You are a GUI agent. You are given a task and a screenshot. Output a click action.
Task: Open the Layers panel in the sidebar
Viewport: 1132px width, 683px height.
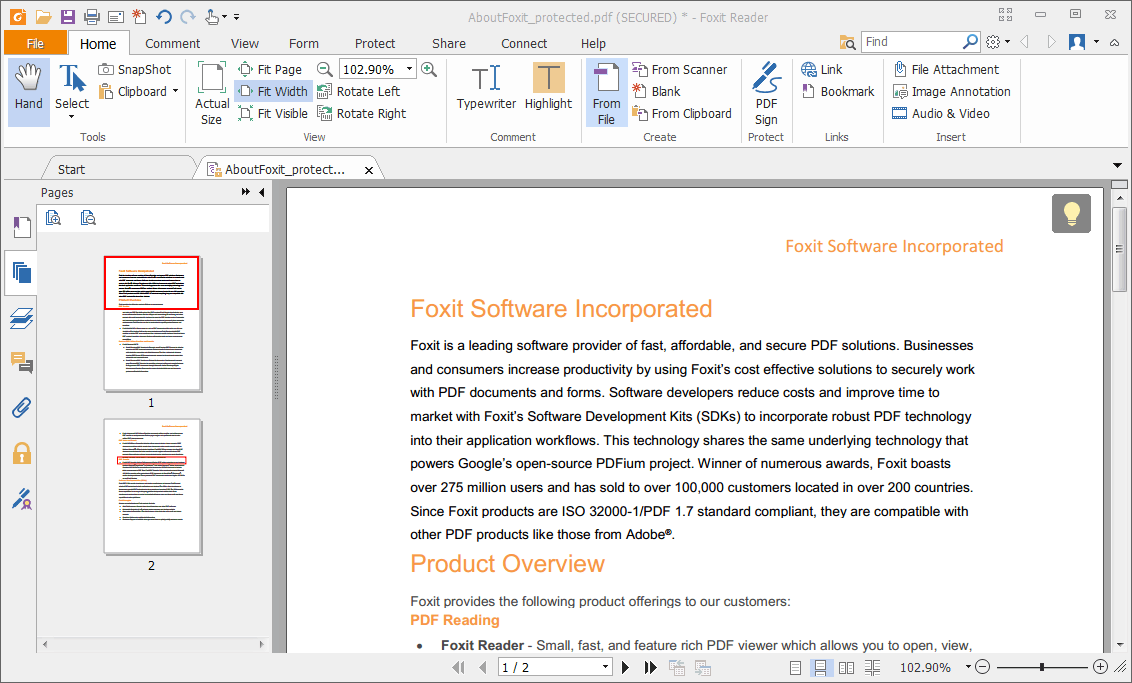click(x=21, y=320)
